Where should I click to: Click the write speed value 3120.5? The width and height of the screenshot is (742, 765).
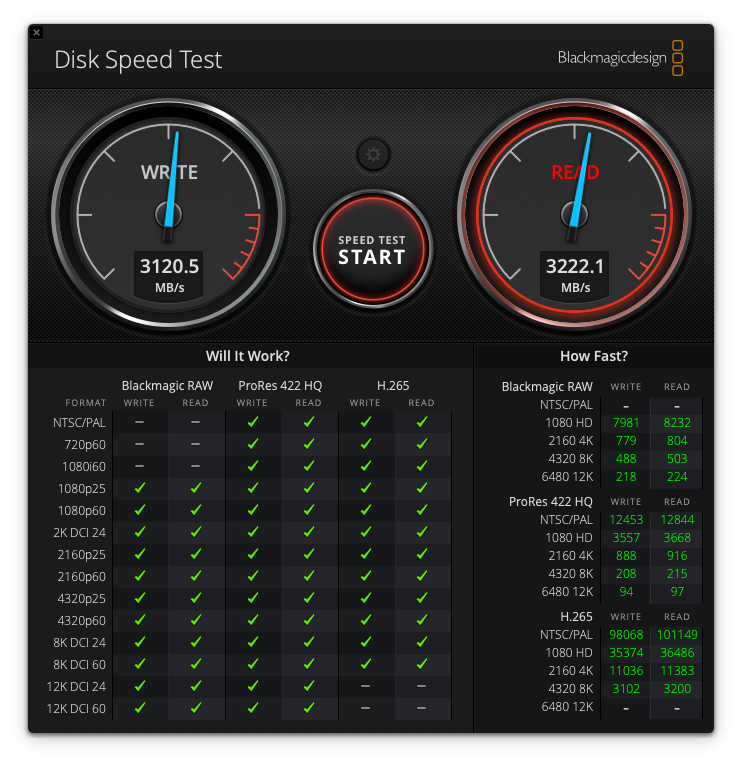(x=169, y=266)
